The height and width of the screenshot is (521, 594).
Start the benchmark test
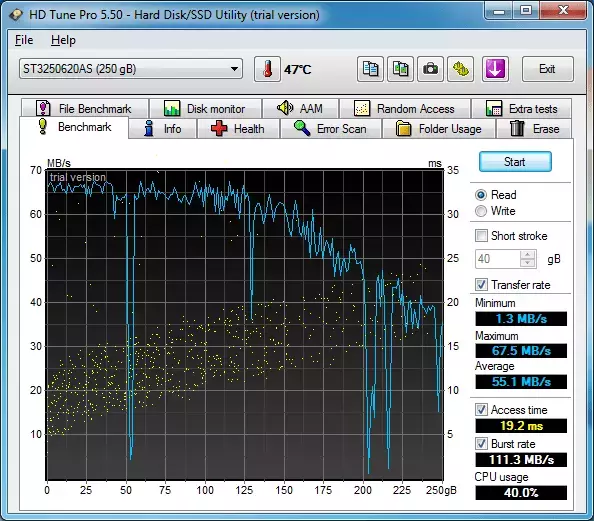click(x=515, y=162)
